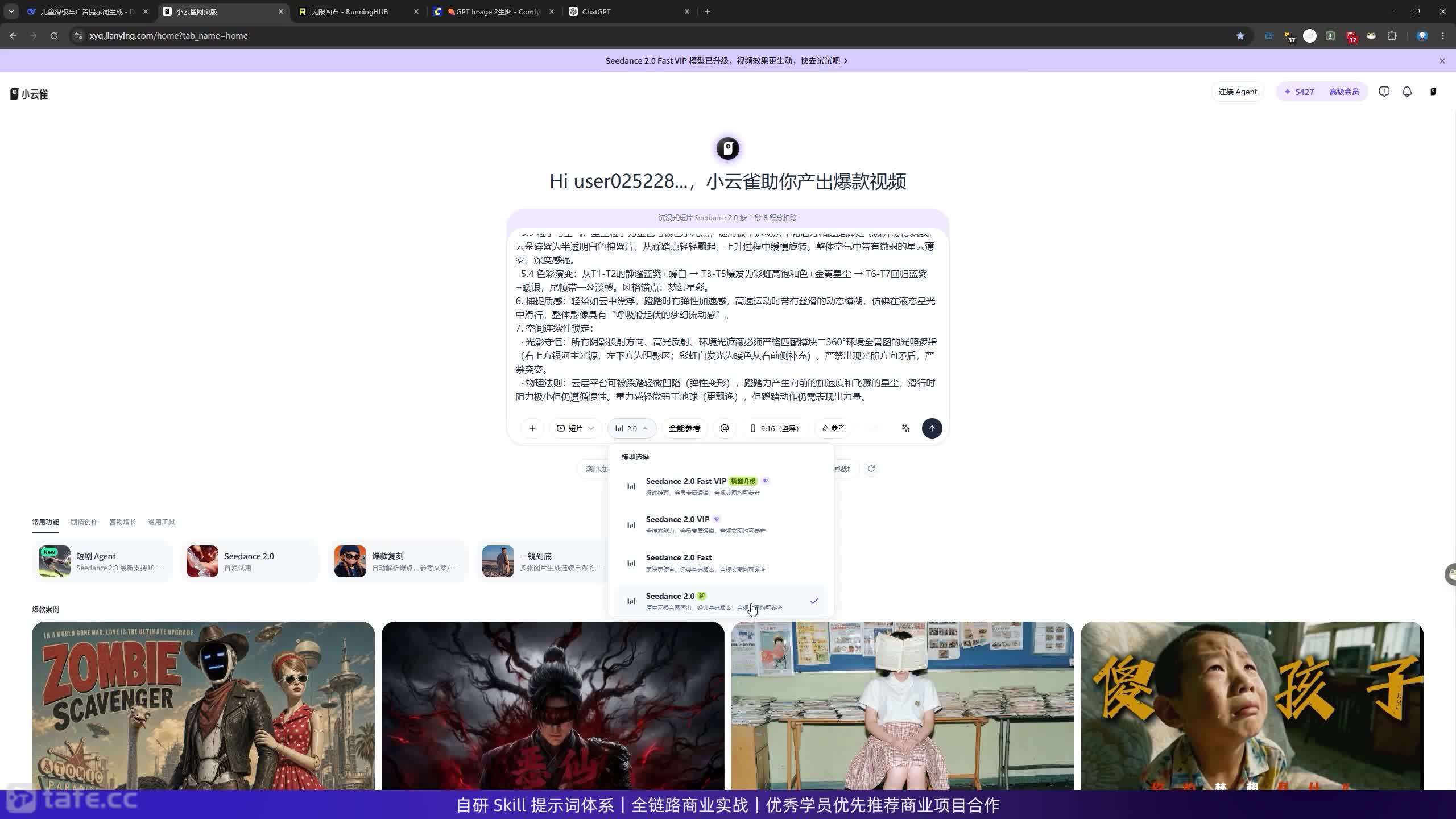Click the site info icon in address bar
The height and width of the screenshot is (819, 1456).
coord(78,36)
